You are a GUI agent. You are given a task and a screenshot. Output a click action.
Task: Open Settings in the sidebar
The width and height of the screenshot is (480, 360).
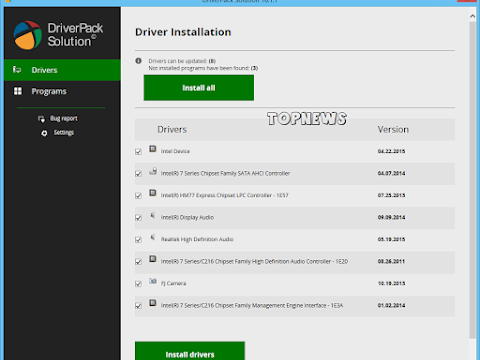[x=64, y=133]
